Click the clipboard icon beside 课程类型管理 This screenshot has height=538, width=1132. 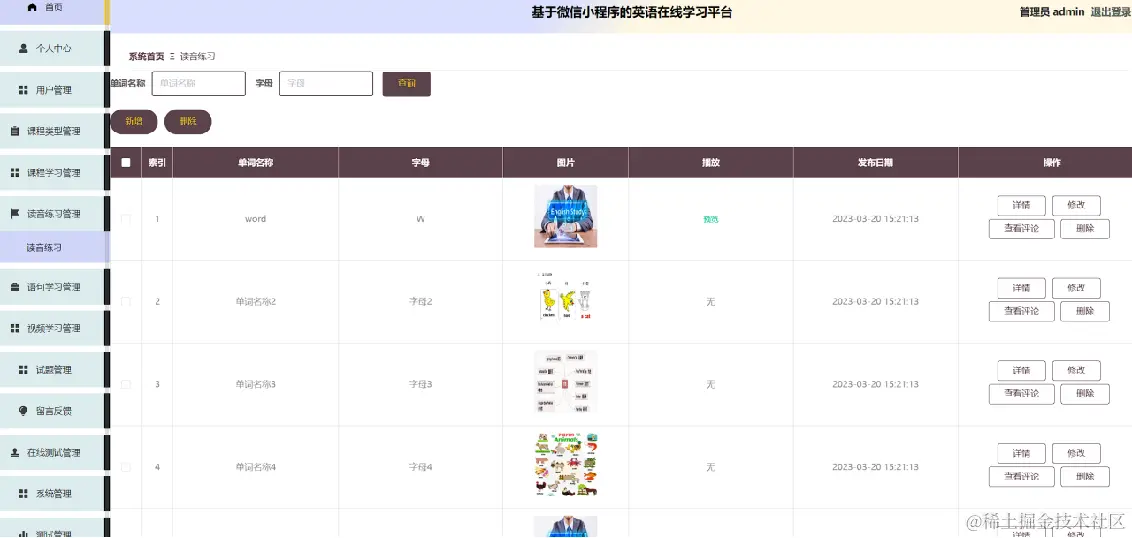pyautogui.click(x=14, y=131)
